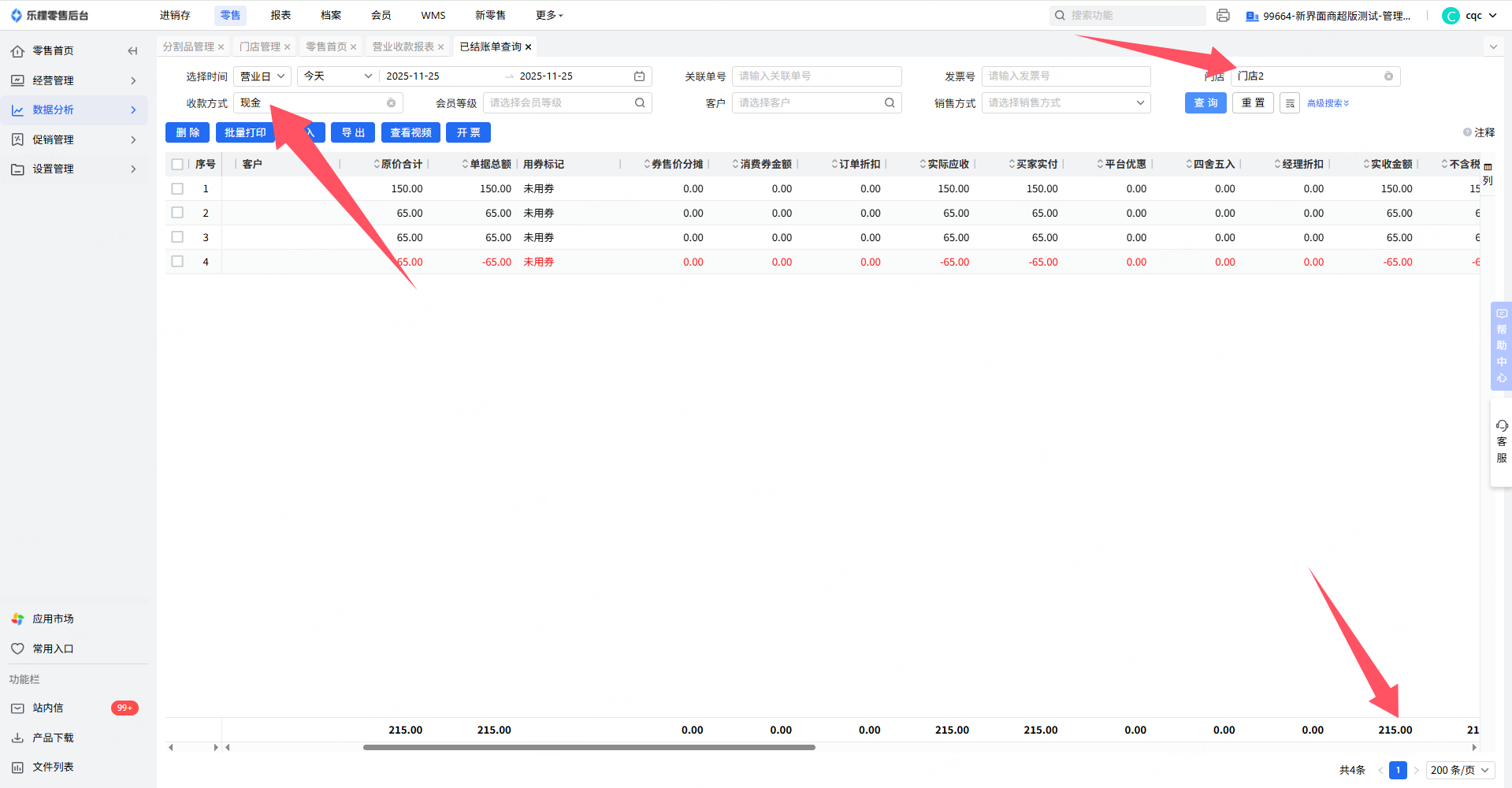Click the horizontal table scrollbar thumb

(589, 747)
